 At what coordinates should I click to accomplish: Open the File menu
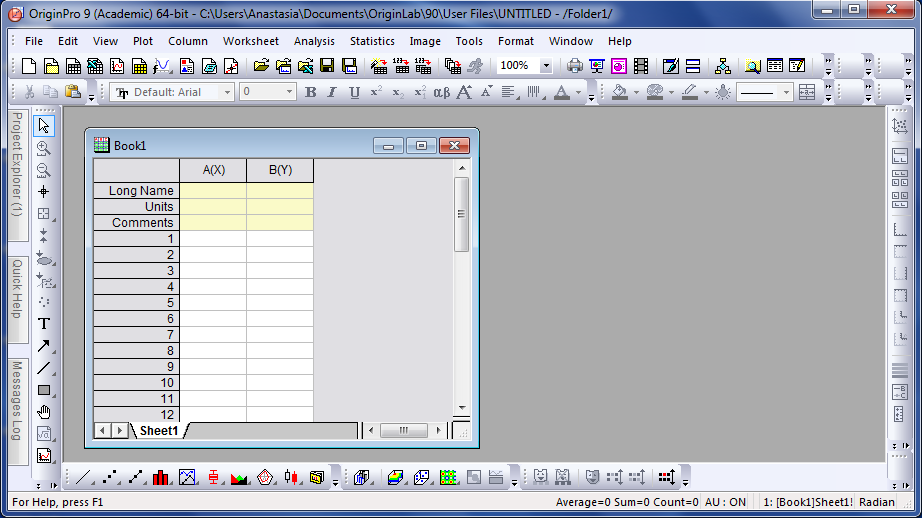pos(34,41)
